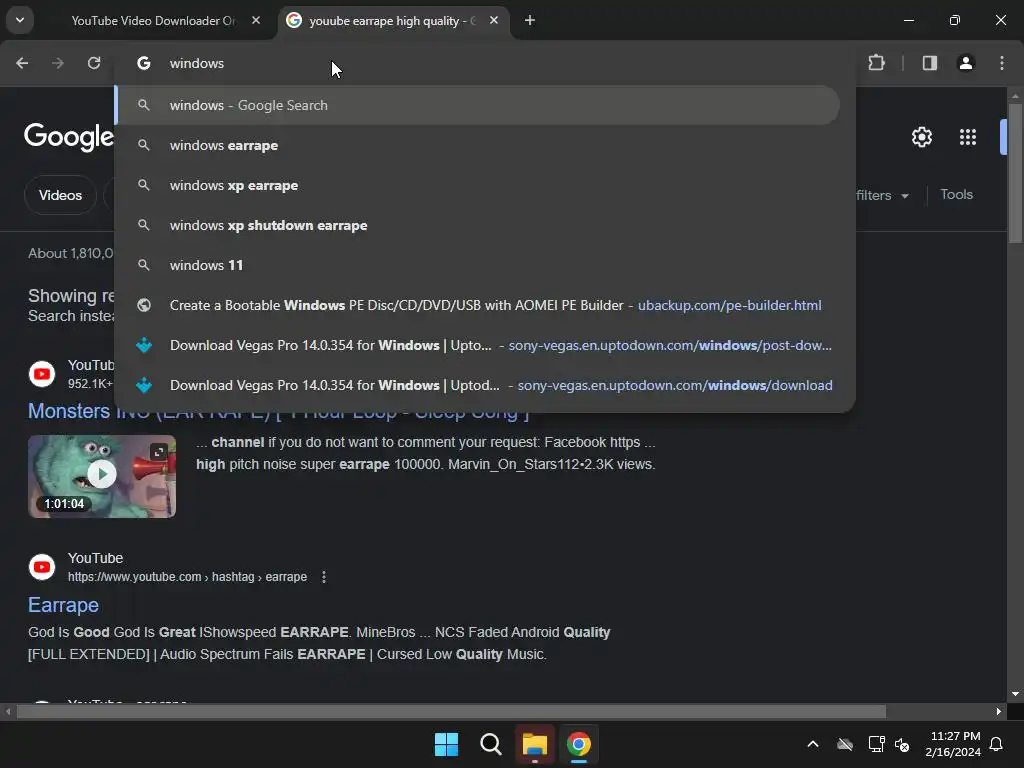This screenshot has height=768, width=1024.
Task: Play the Monsters Inc video thumbnail
Action: (x=102, y=476)
